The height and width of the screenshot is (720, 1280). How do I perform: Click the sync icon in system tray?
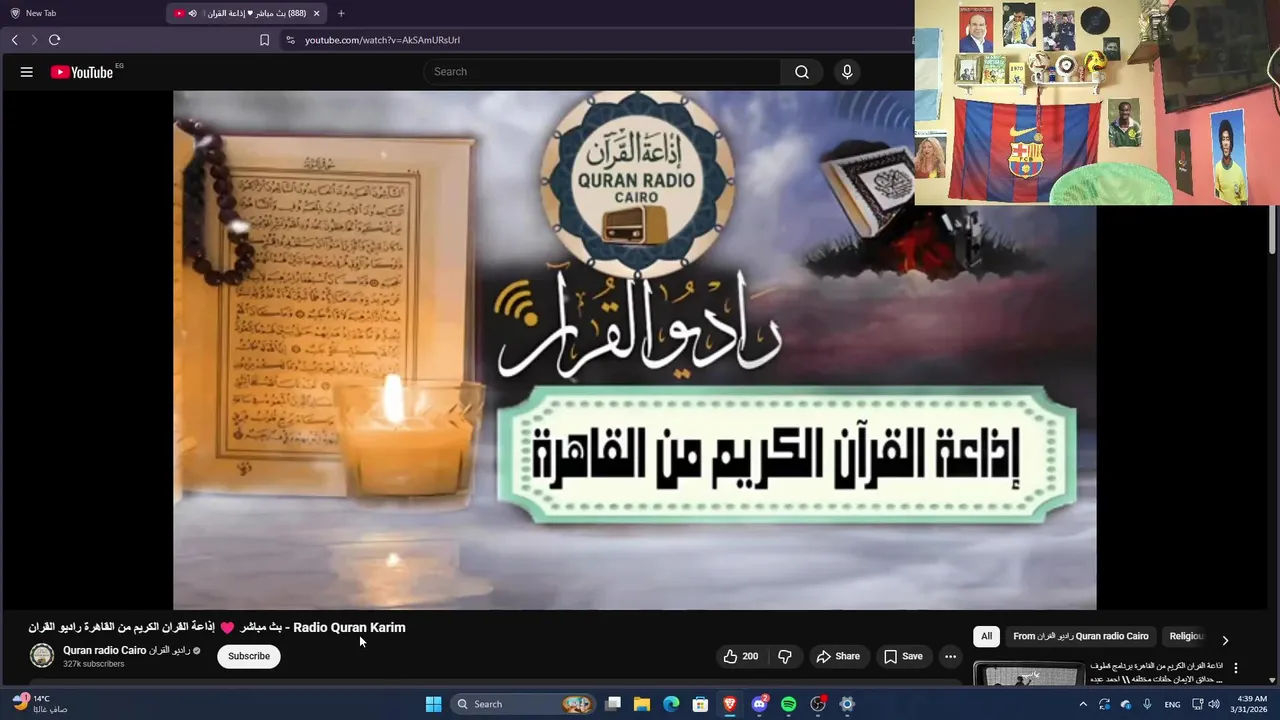(x=1104, y=704)
